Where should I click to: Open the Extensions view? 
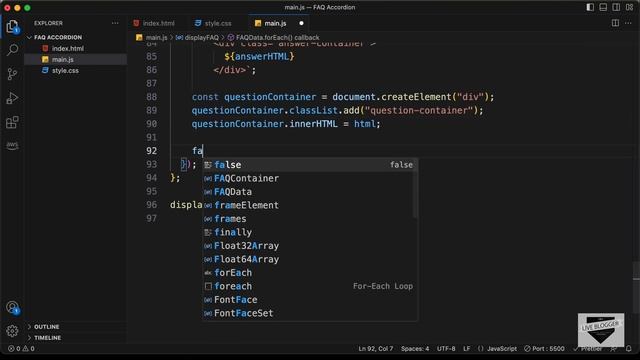12,122
